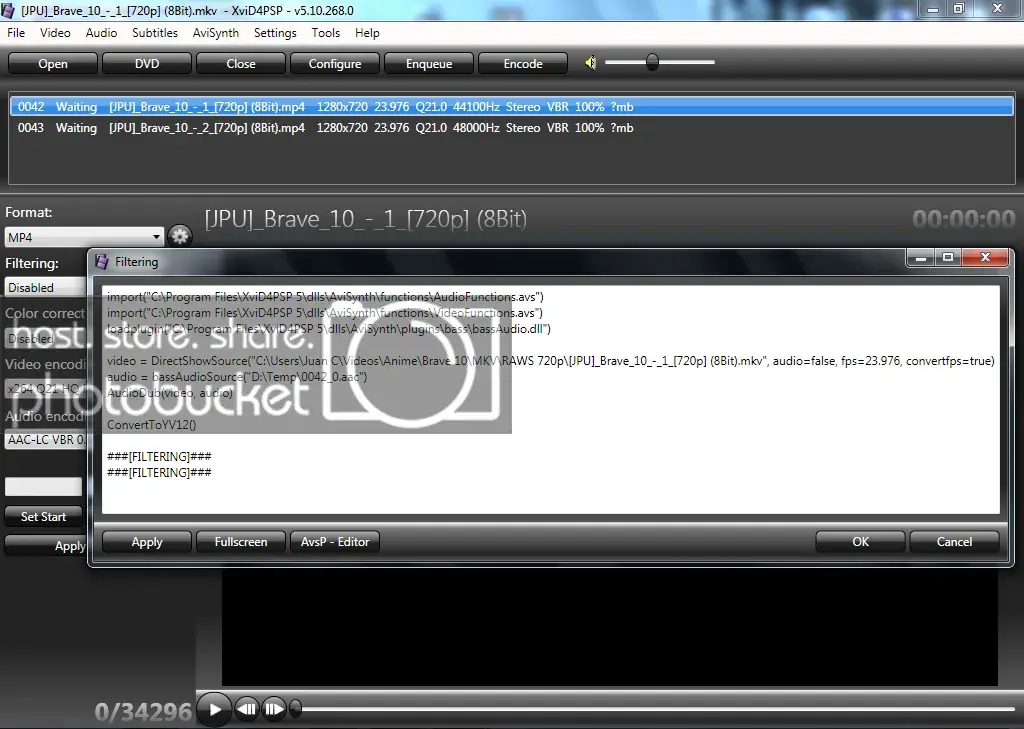The width and height of the screenshot is (1024, 729).
Task: Click the volume slider handle
Action: [652, 63]
